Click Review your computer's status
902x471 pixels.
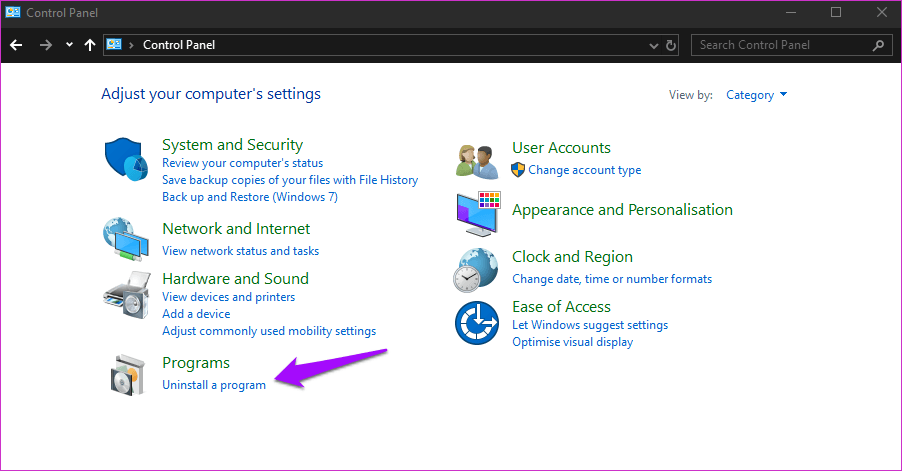click(x=243, y=163)
